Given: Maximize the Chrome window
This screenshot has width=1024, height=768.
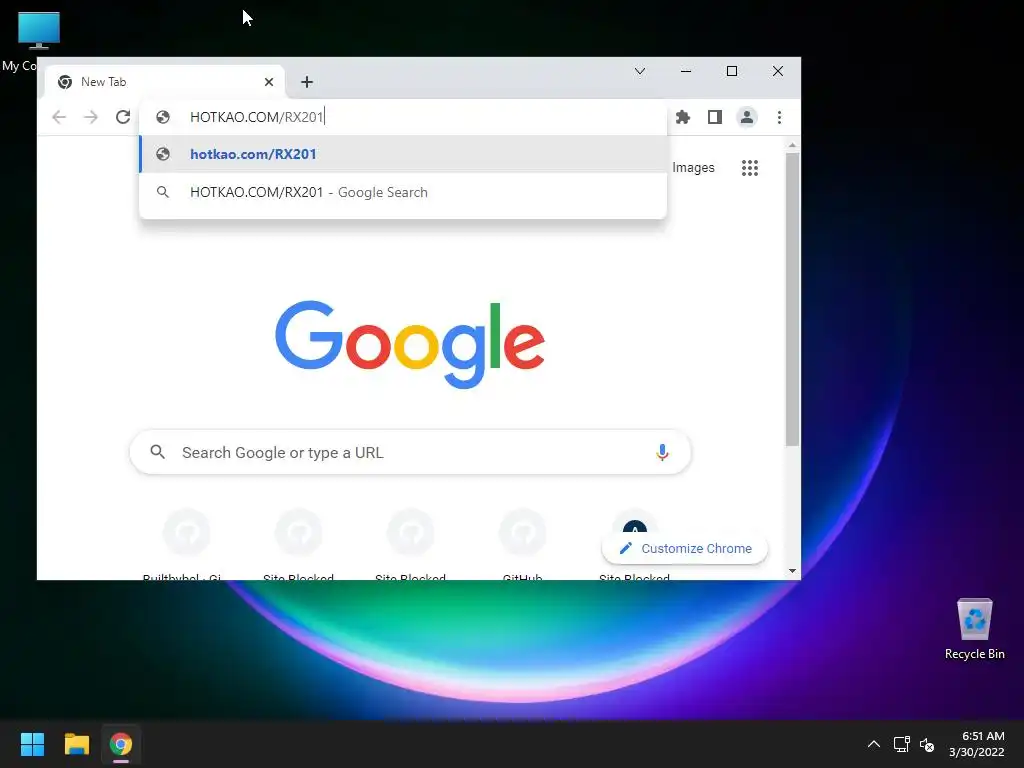Looking at the screenshot, I should point(731,71).
